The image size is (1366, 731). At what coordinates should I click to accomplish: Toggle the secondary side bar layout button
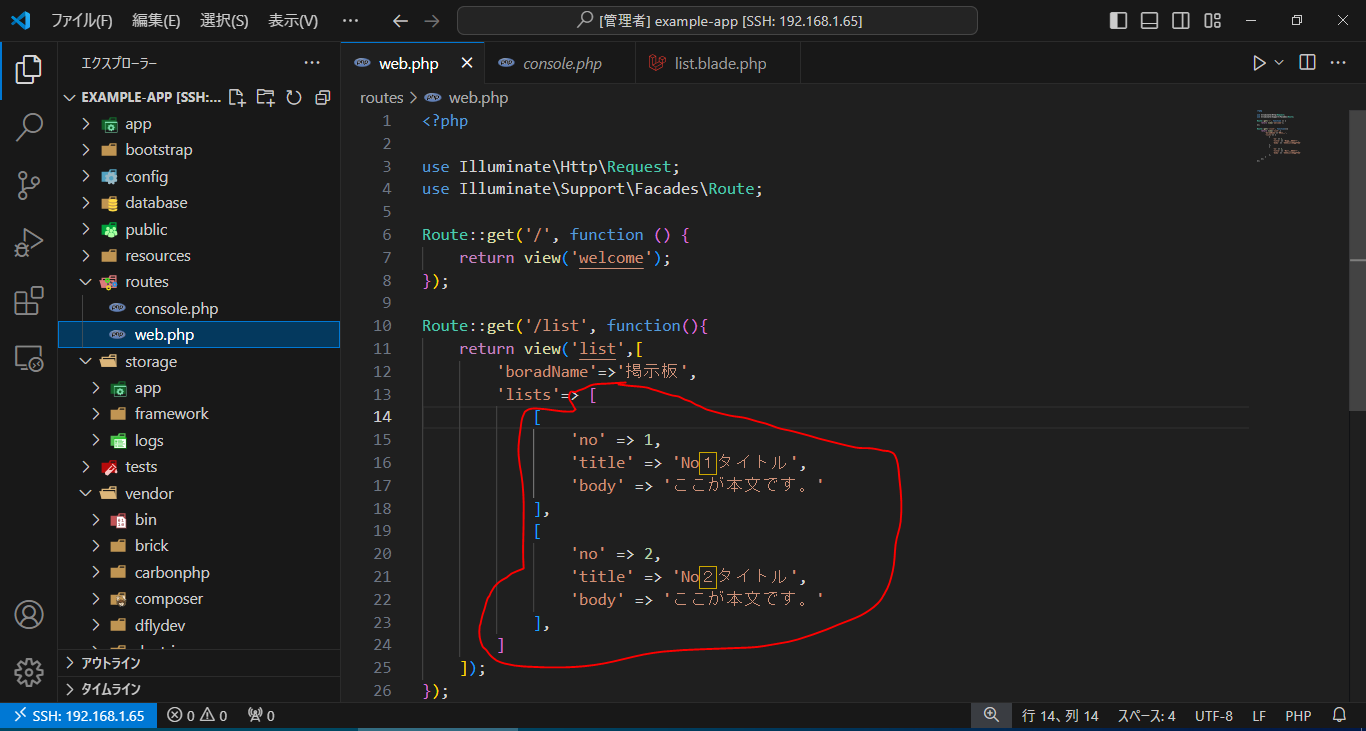(x=1181, y=21)
